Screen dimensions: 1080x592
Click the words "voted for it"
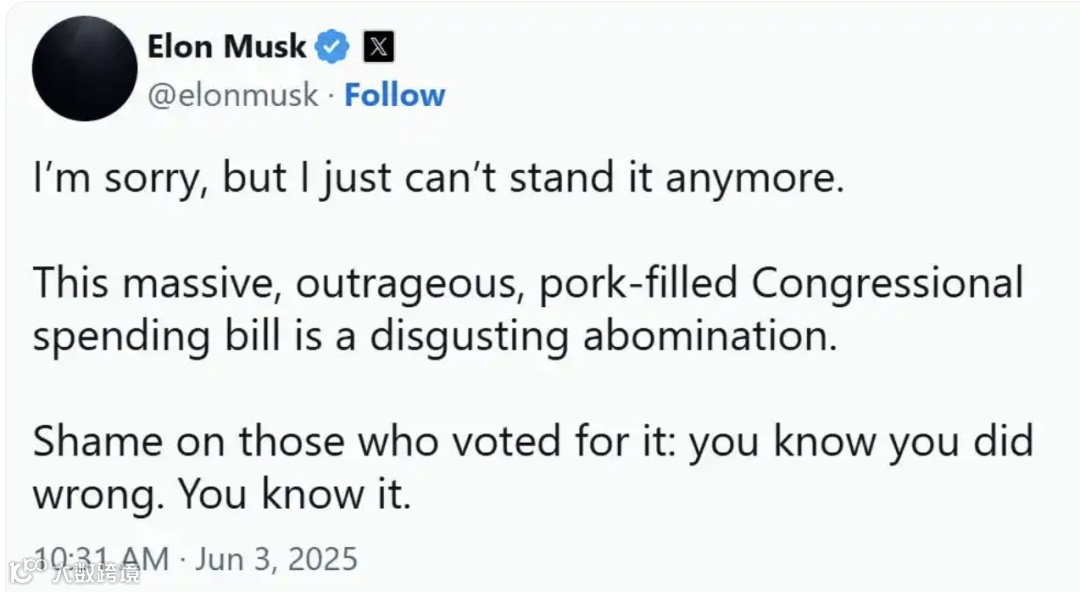(x=576, y=441)
